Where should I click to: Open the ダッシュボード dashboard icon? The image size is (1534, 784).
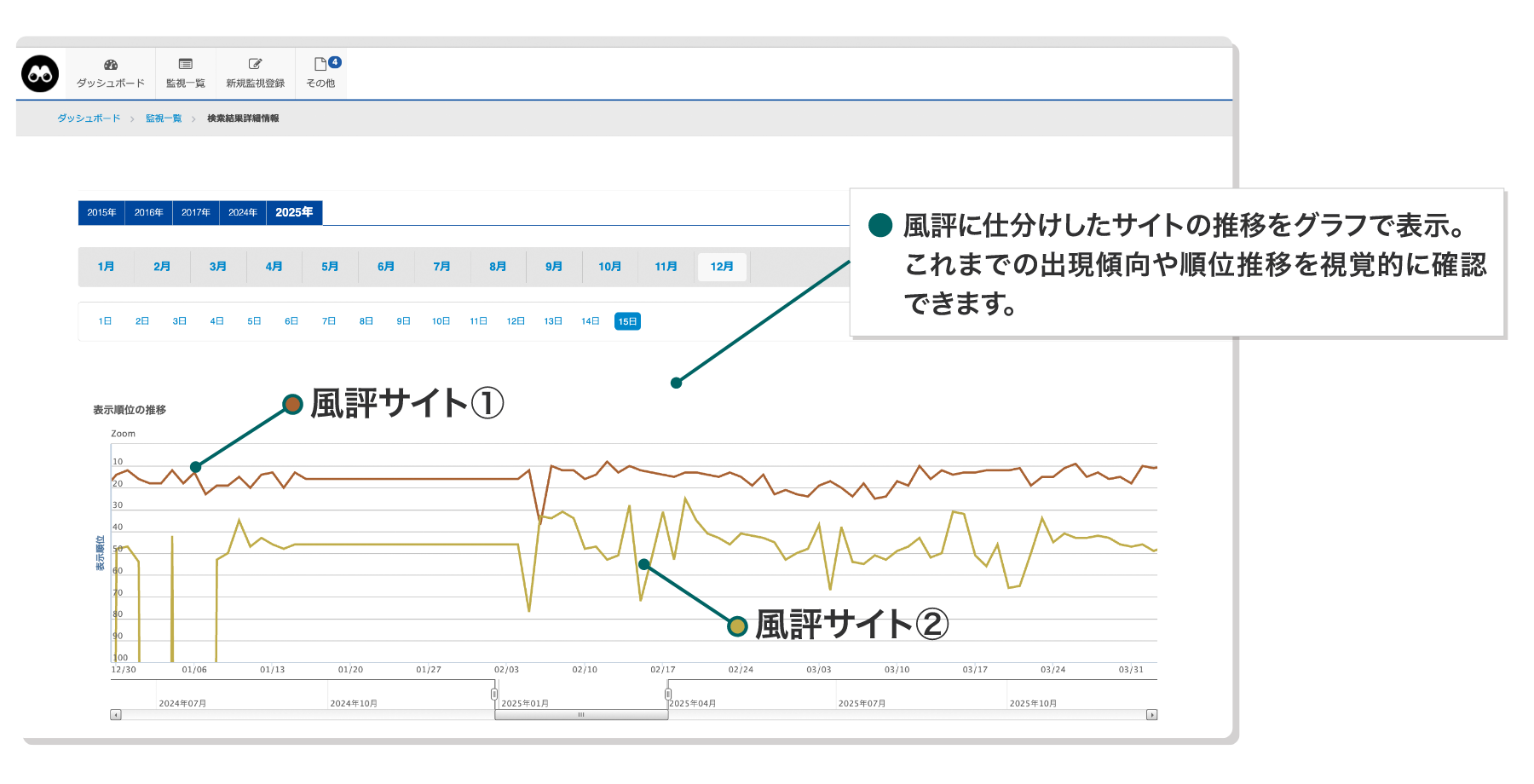[x=111, y=65]
